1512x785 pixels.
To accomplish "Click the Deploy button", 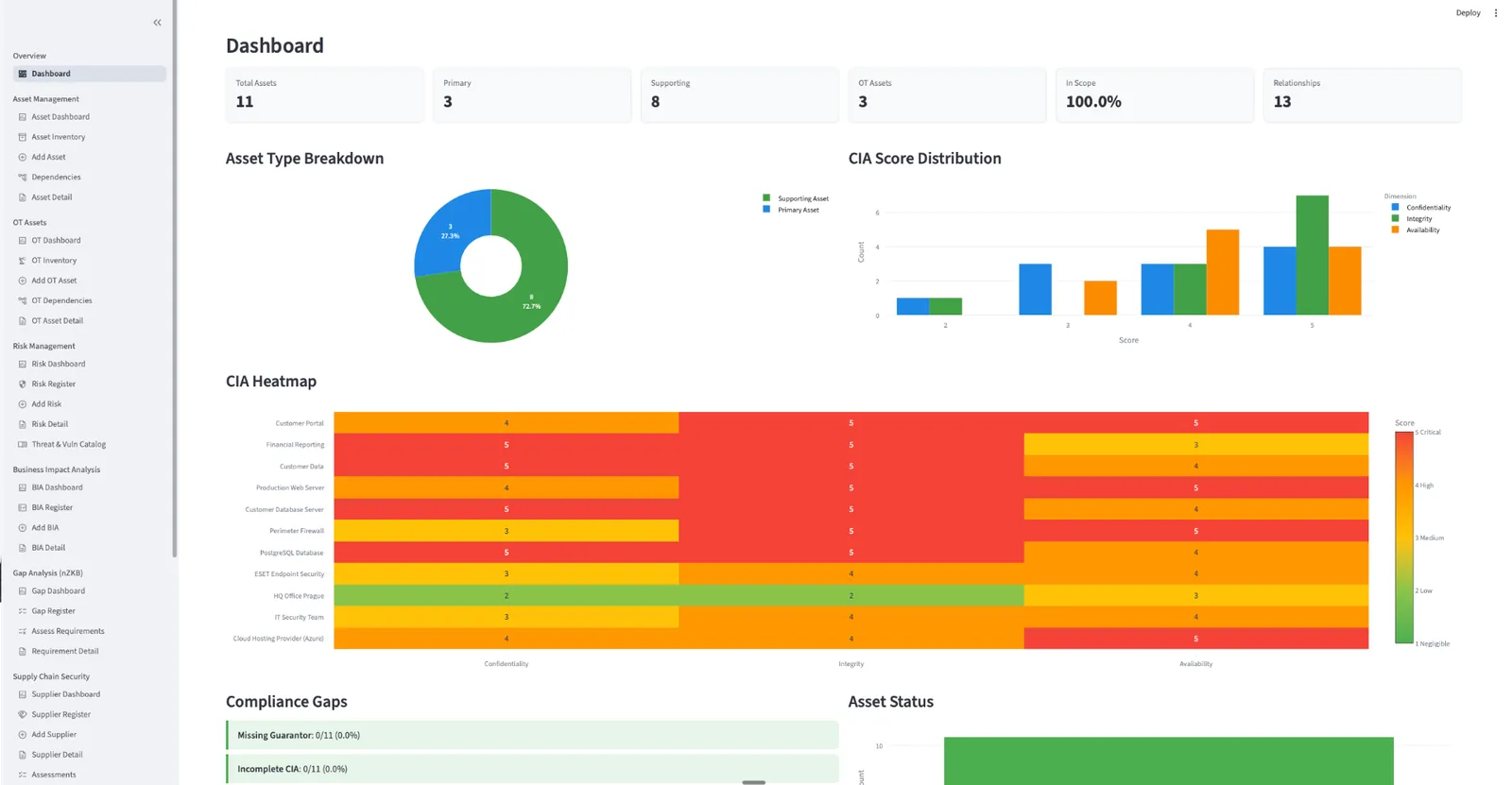I will pos(1468,13).
